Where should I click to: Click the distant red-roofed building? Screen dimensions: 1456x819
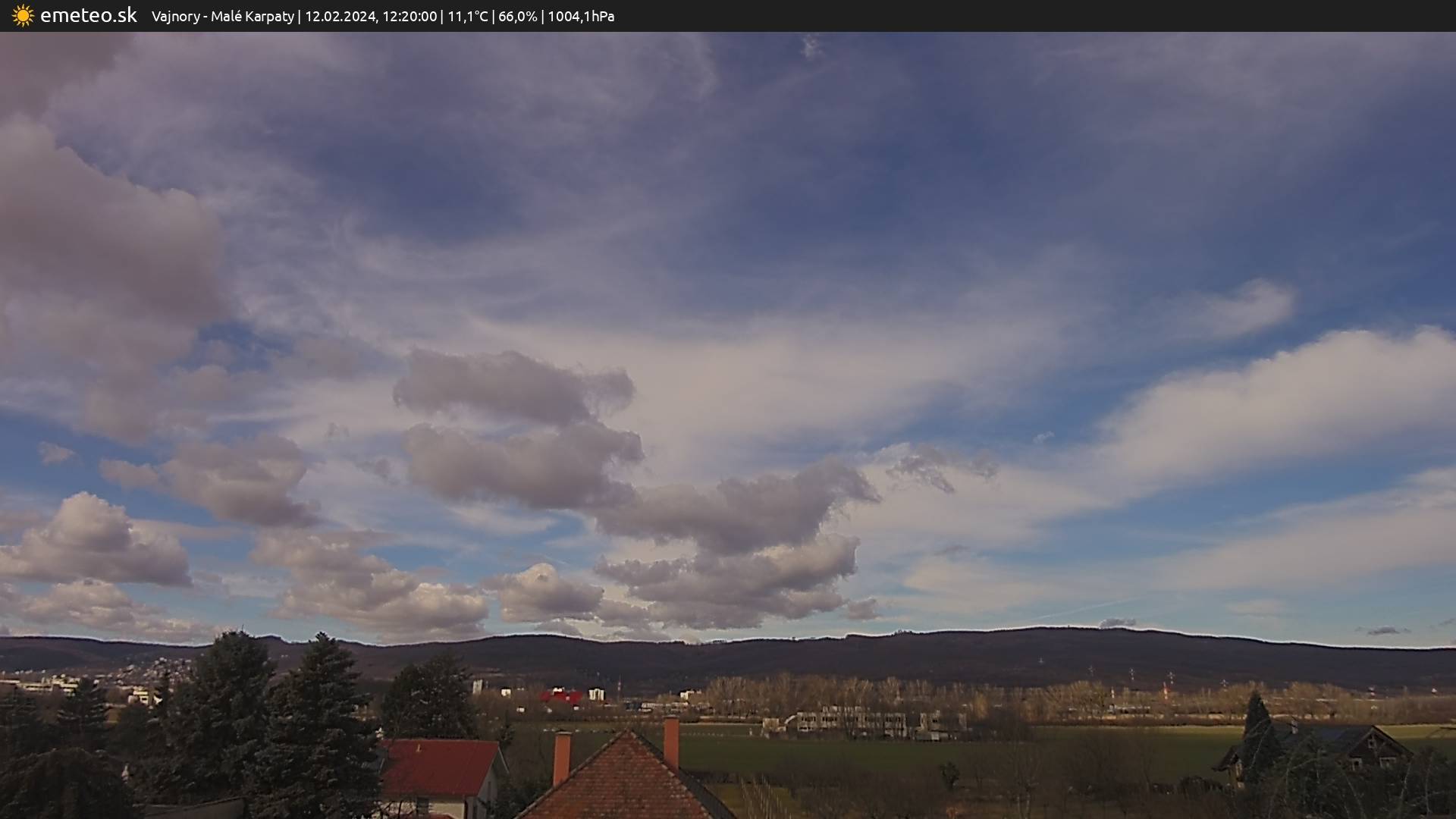pos(561,695)
